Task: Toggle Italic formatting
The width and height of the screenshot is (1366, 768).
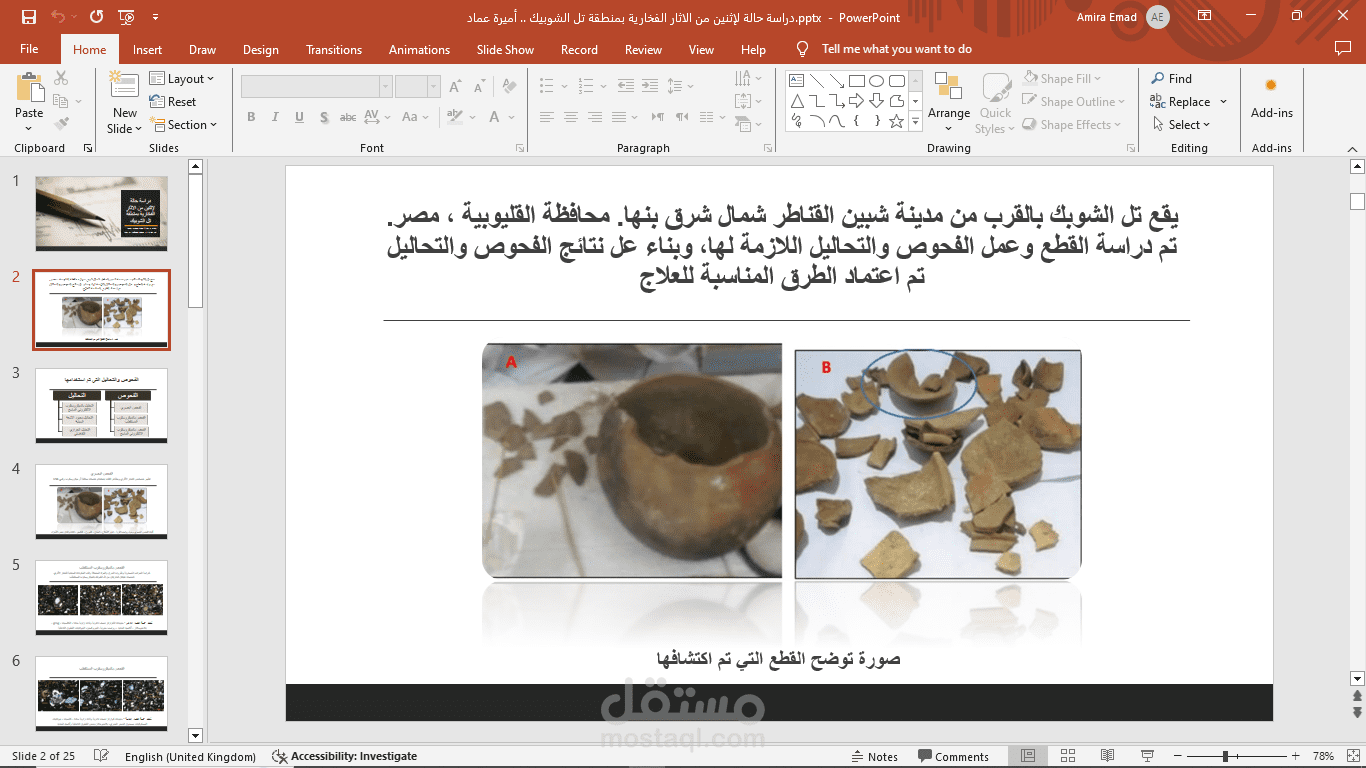Action: pos(275,117)
